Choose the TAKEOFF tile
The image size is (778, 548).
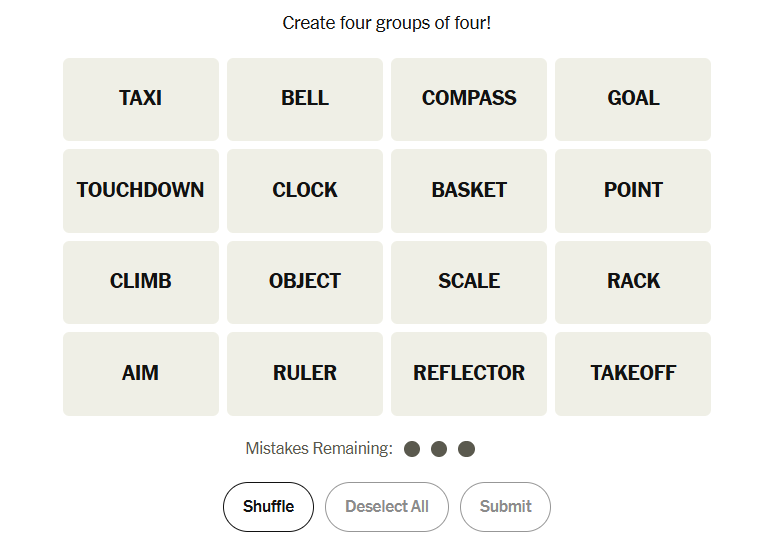click(x=632, y=374)
